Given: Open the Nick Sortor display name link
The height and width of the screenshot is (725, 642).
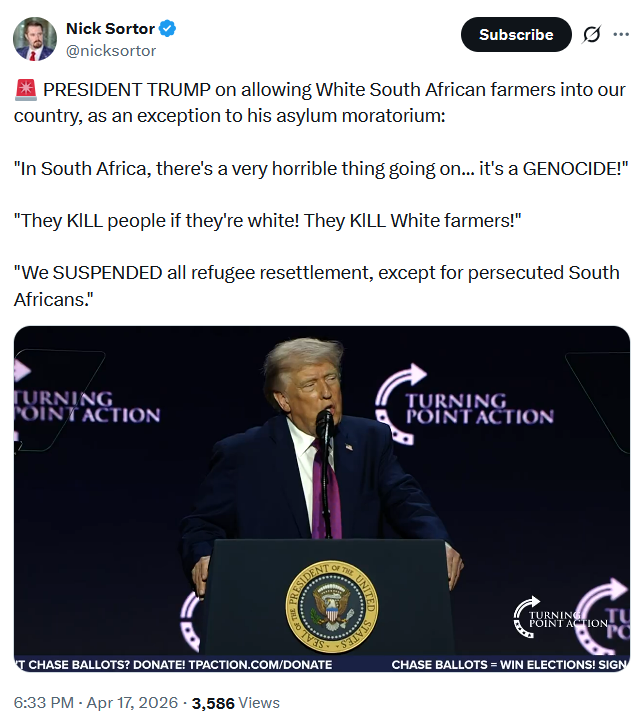Looking at the screenshot, I should (x=110, y=29).
